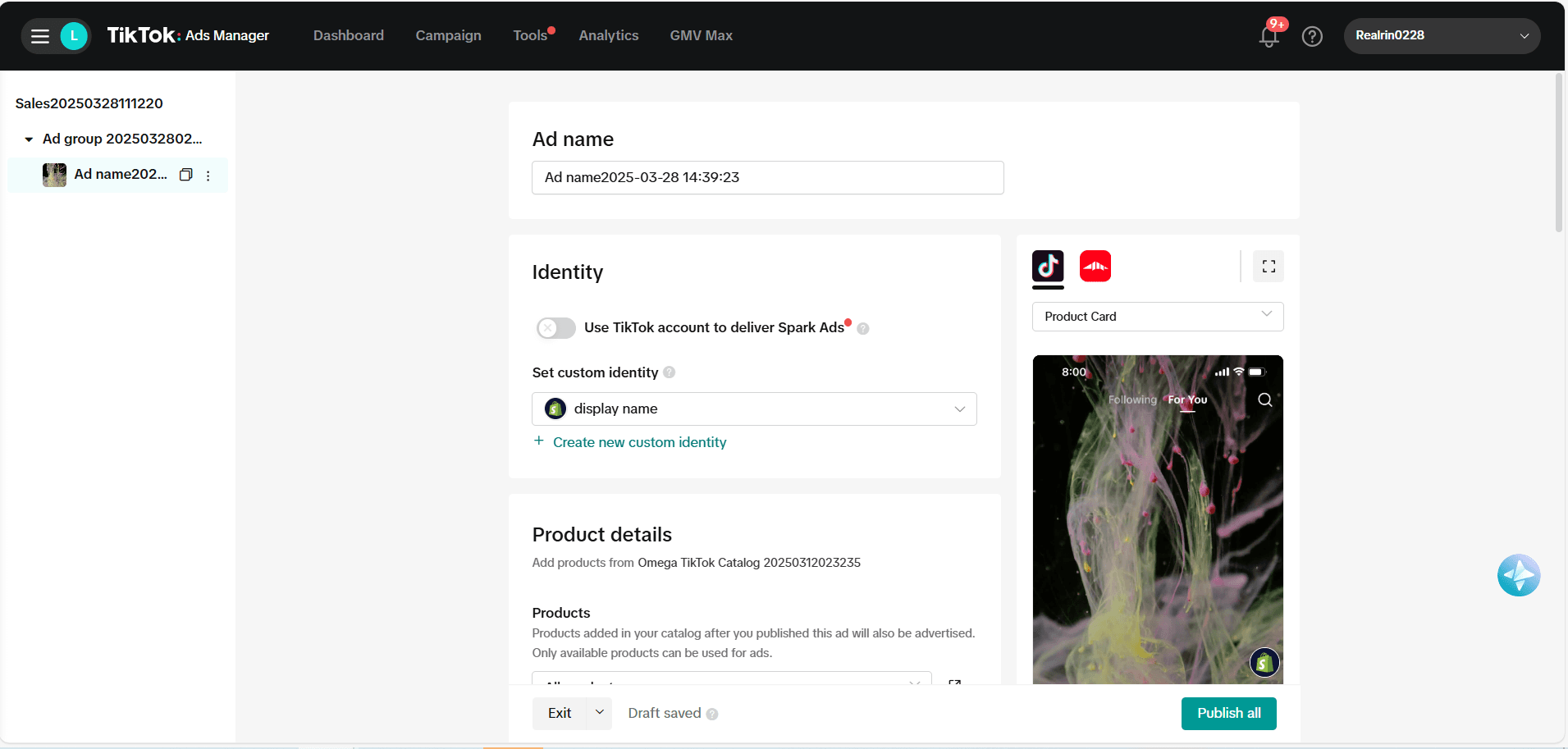
Task: Click the Ad name text field
Action: (x=767, y=178)
